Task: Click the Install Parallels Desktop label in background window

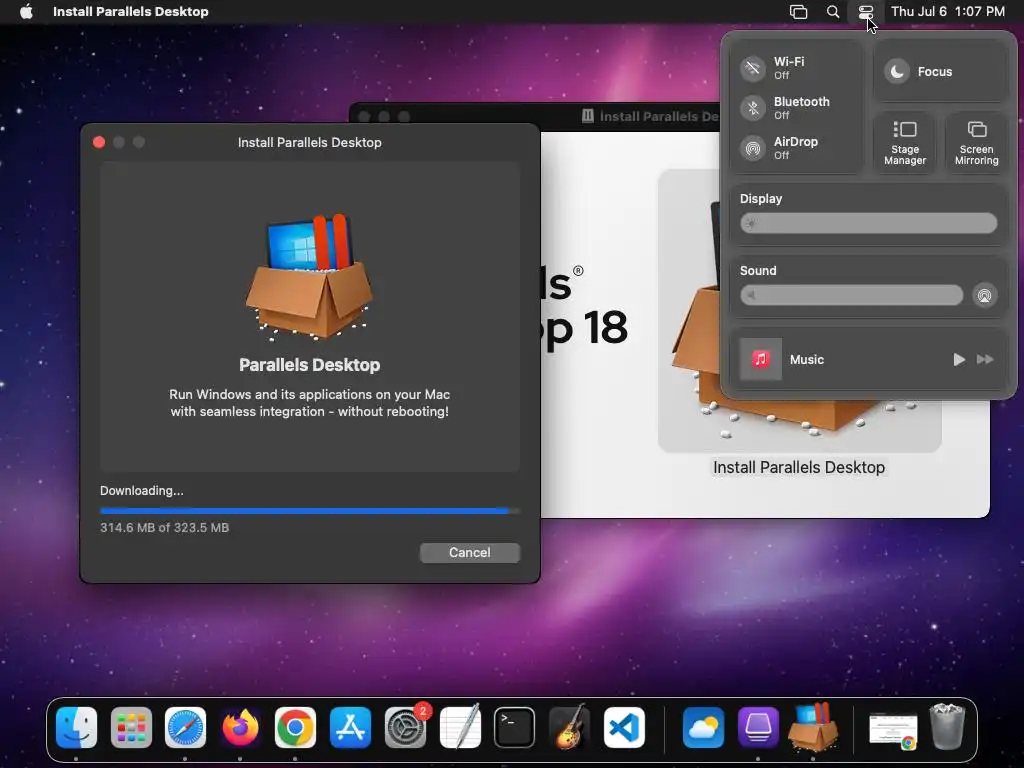Action: 799,468
